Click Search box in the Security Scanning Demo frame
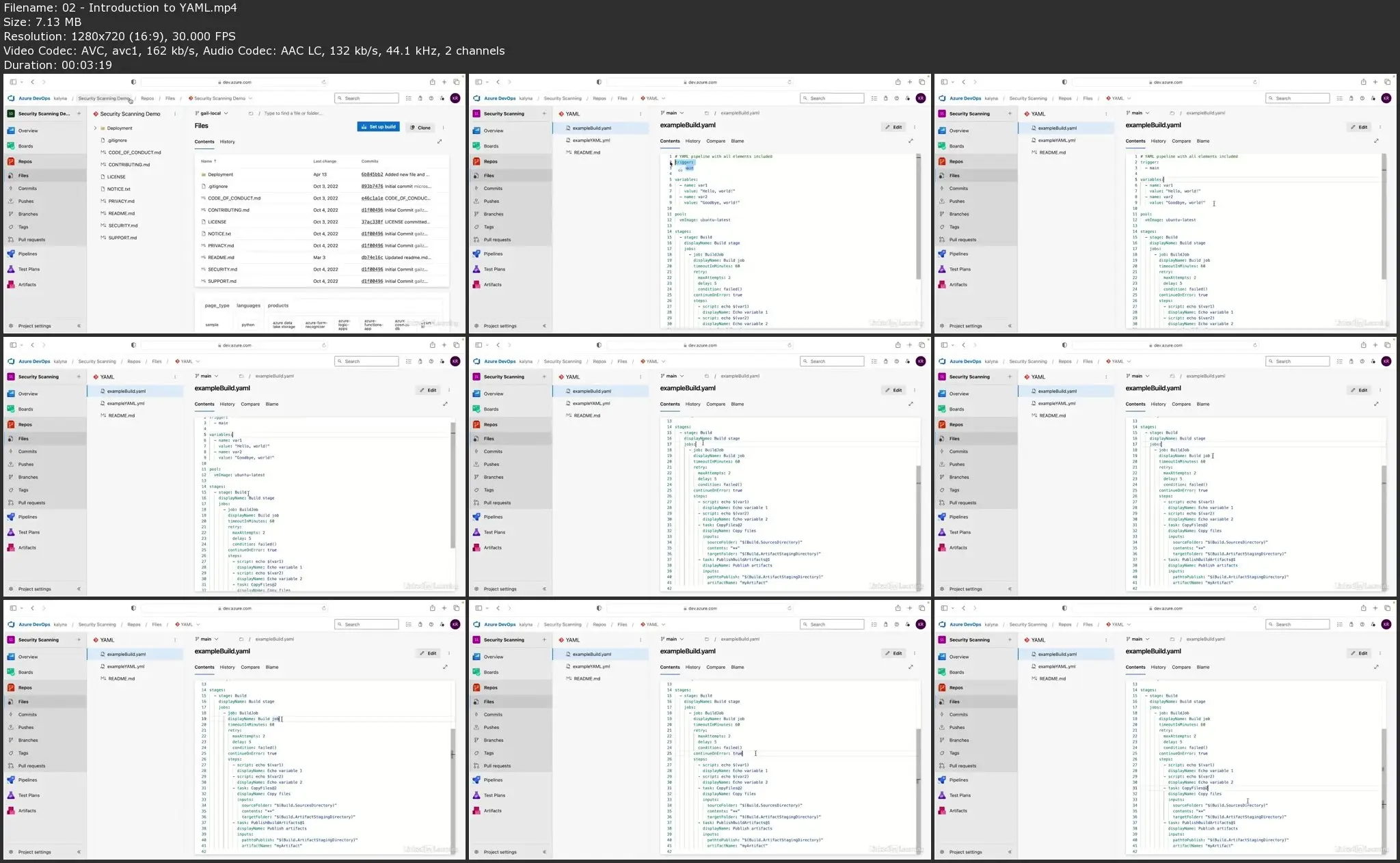1400x863 pixels. [367, 98]
